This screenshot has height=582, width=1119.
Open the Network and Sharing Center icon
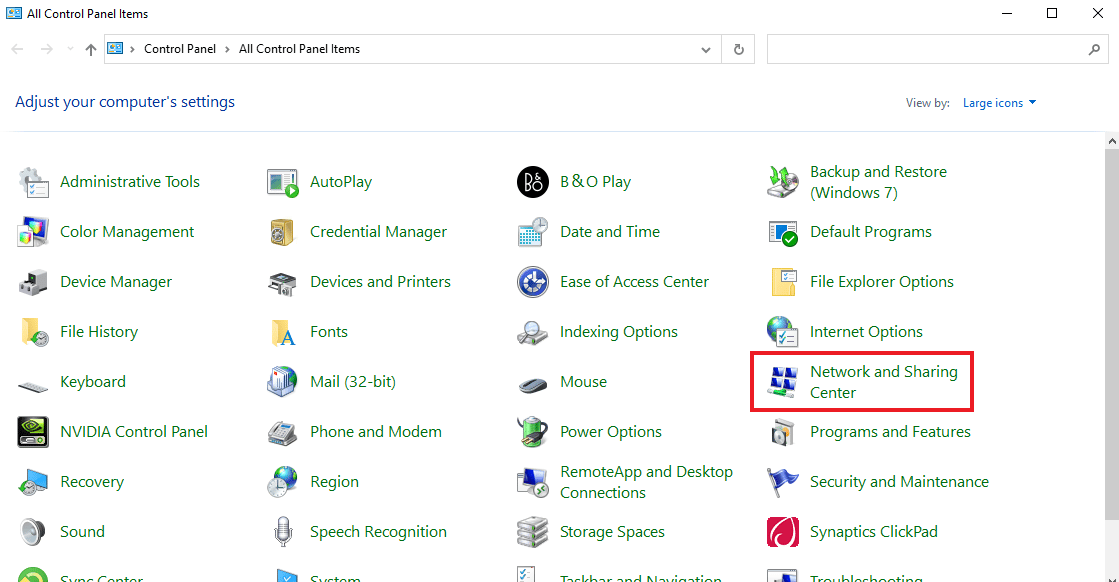click(782, 382)
